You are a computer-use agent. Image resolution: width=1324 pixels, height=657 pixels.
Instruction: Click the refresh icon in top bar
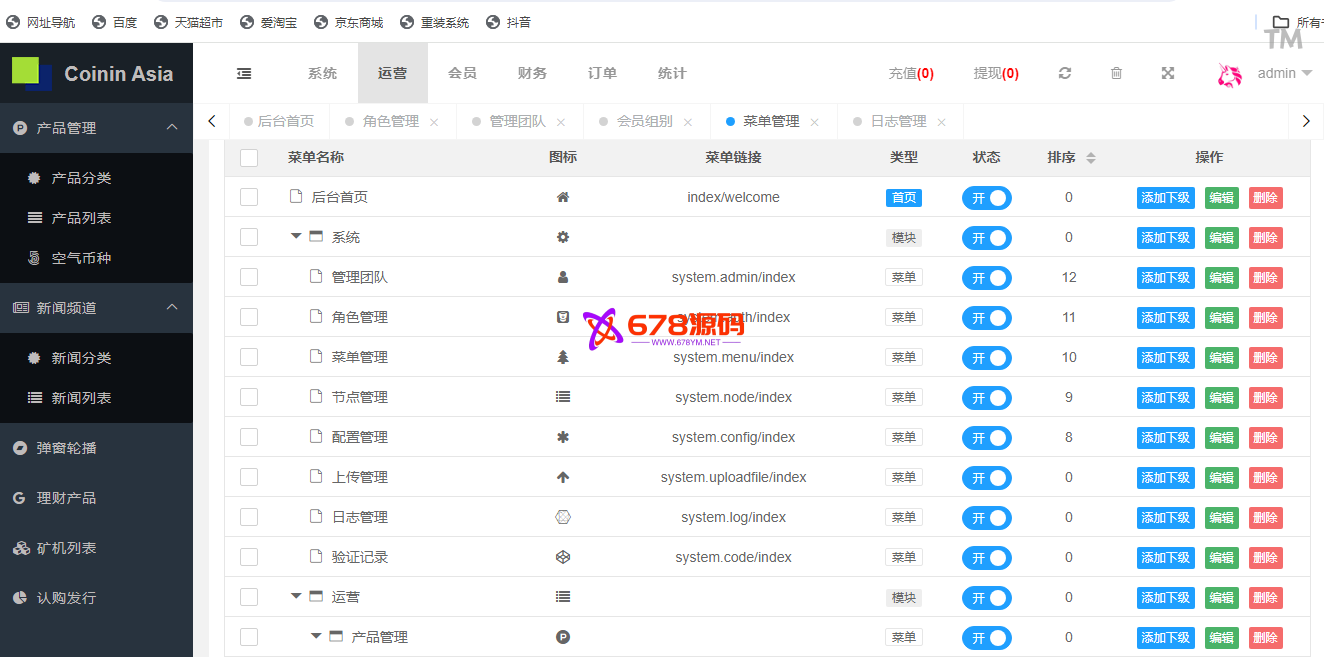point(1065,73)
